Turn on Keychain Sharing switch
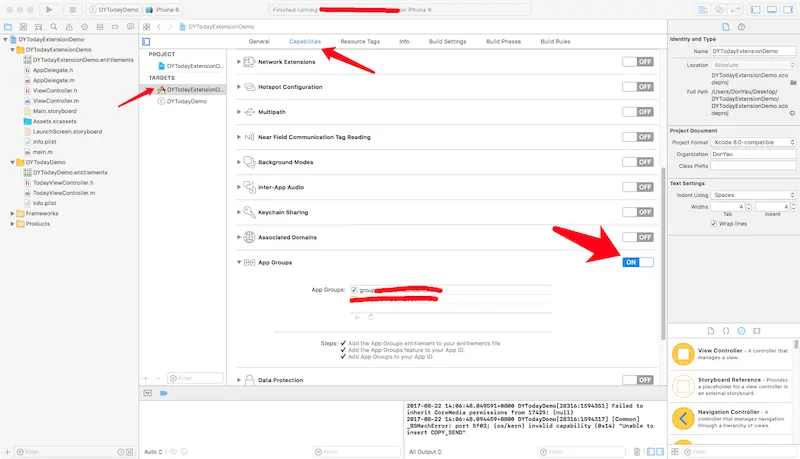Image resolution: width=800 pixels, height=459 pixels. point(638,212)
